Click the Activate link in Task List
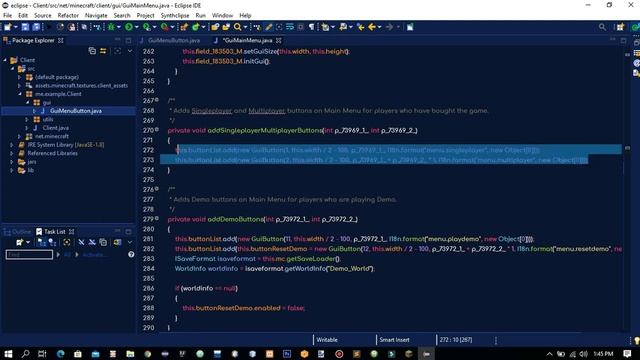Image resolution: width=640 pixels, height=360 pixels. pyautogui.click(x=93, y=255)
